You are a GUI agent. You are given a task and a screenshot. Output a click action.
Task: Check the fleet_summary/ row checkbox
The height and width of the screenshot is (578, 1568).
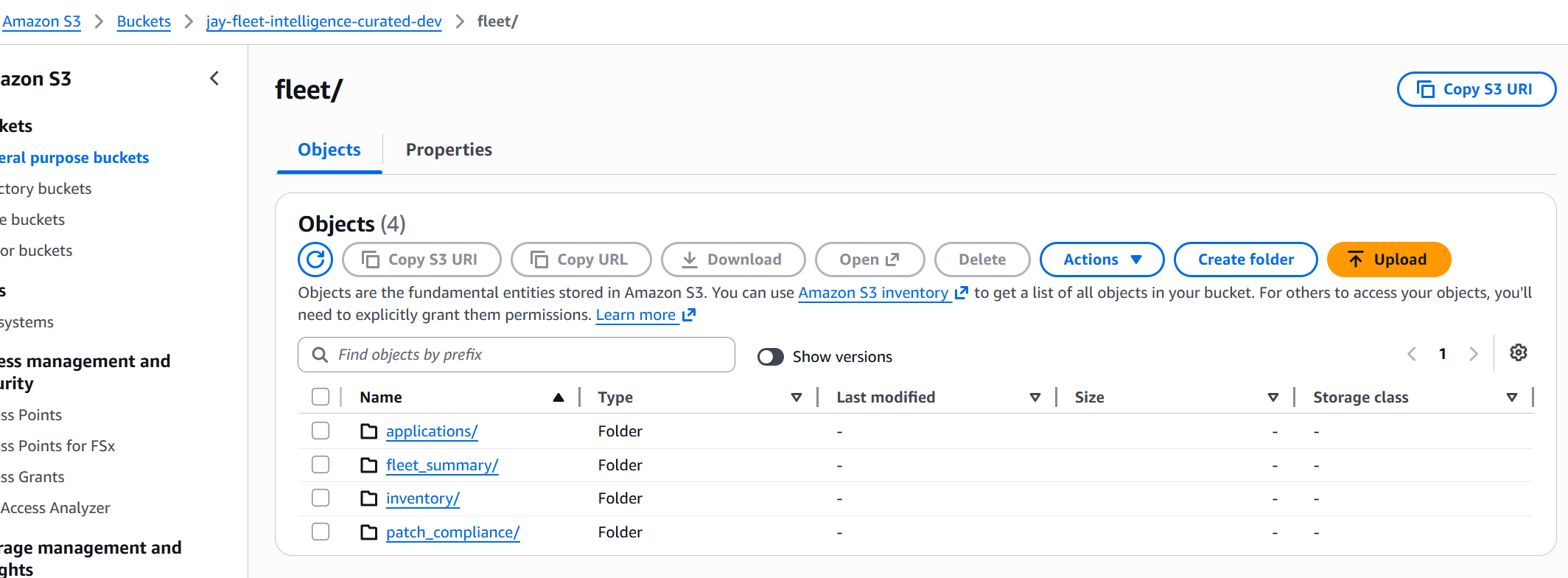point(321,464)
